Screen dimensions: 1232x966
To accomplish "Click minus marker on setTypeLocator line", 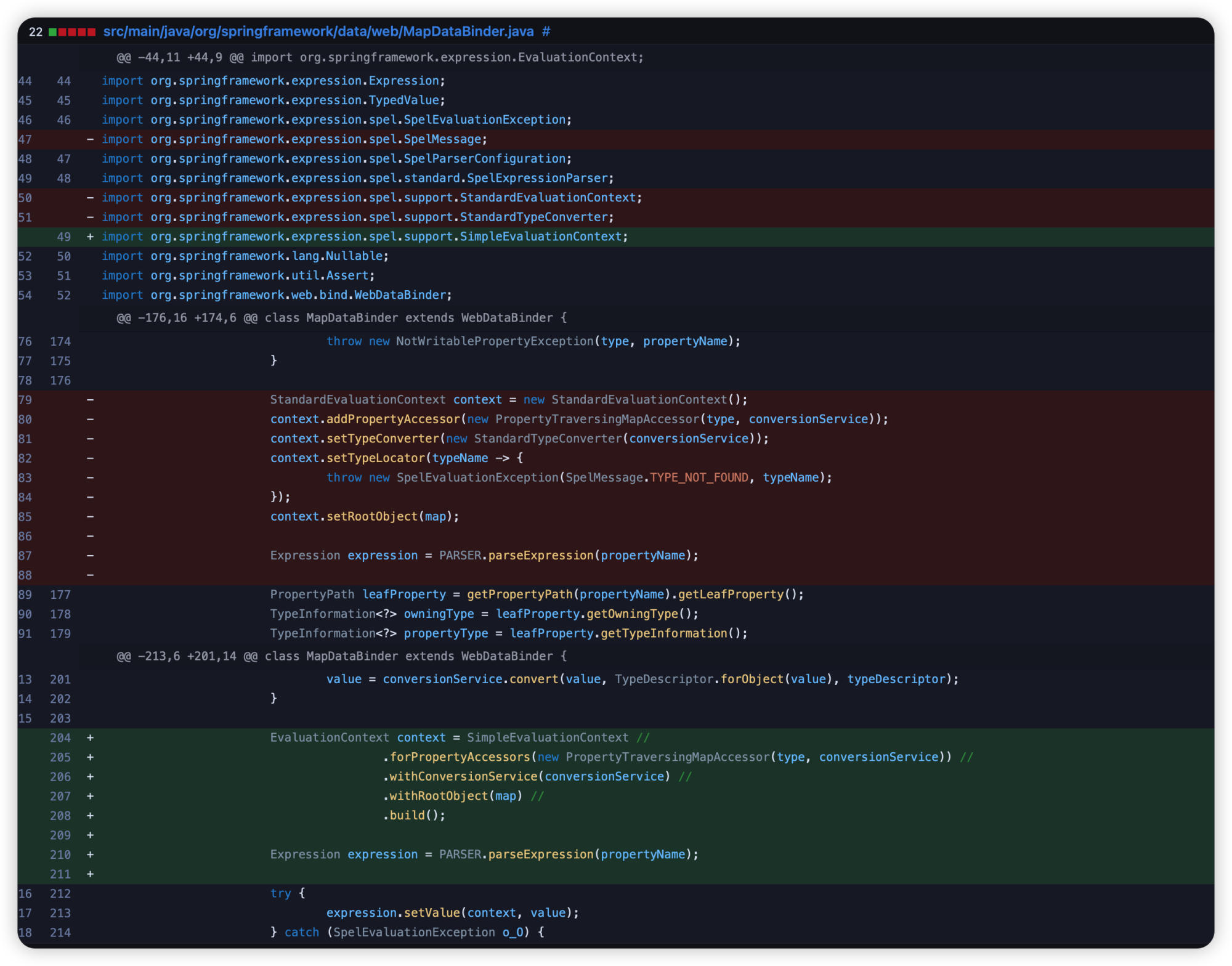I will coord(91,458).
